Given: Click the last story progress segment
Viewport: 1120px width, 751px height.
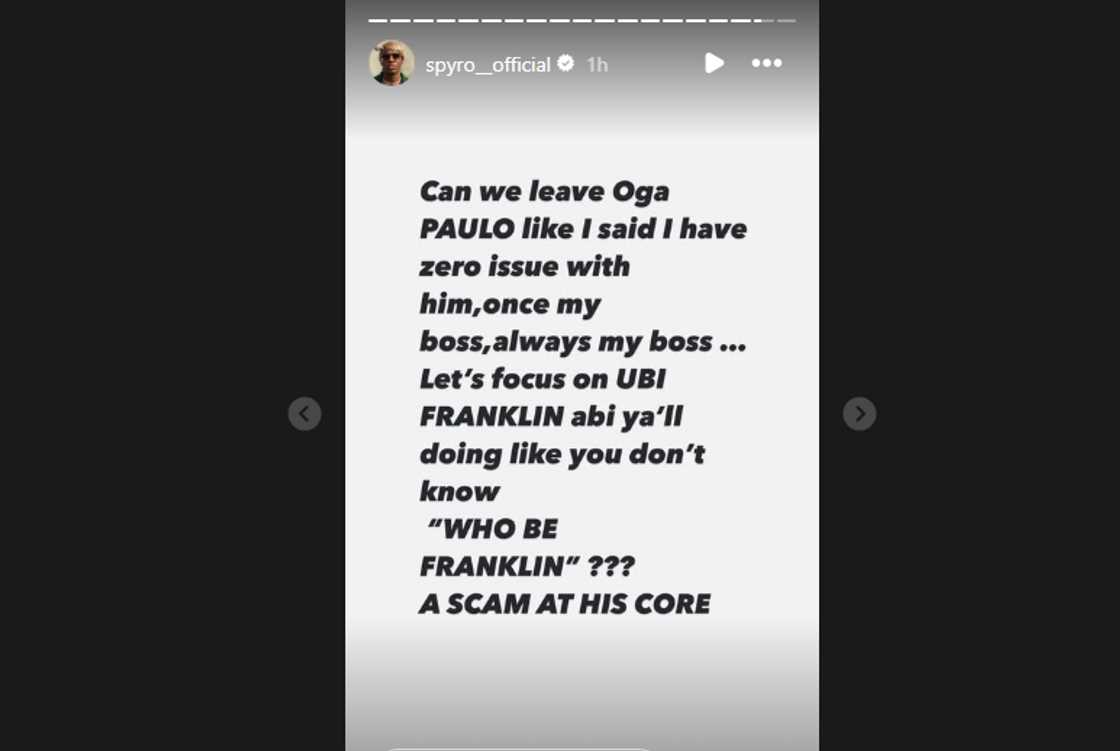Looking at the screenshot, I should [786, 21].
